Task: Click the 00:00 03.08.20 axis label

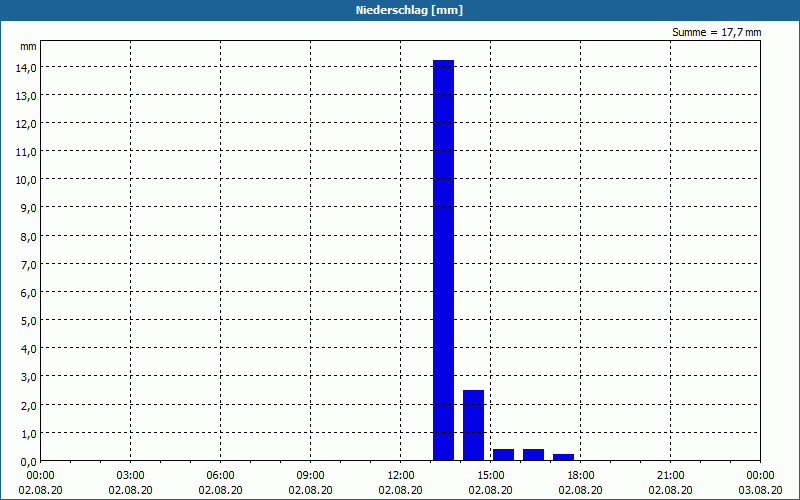Action: click(760, 483)
